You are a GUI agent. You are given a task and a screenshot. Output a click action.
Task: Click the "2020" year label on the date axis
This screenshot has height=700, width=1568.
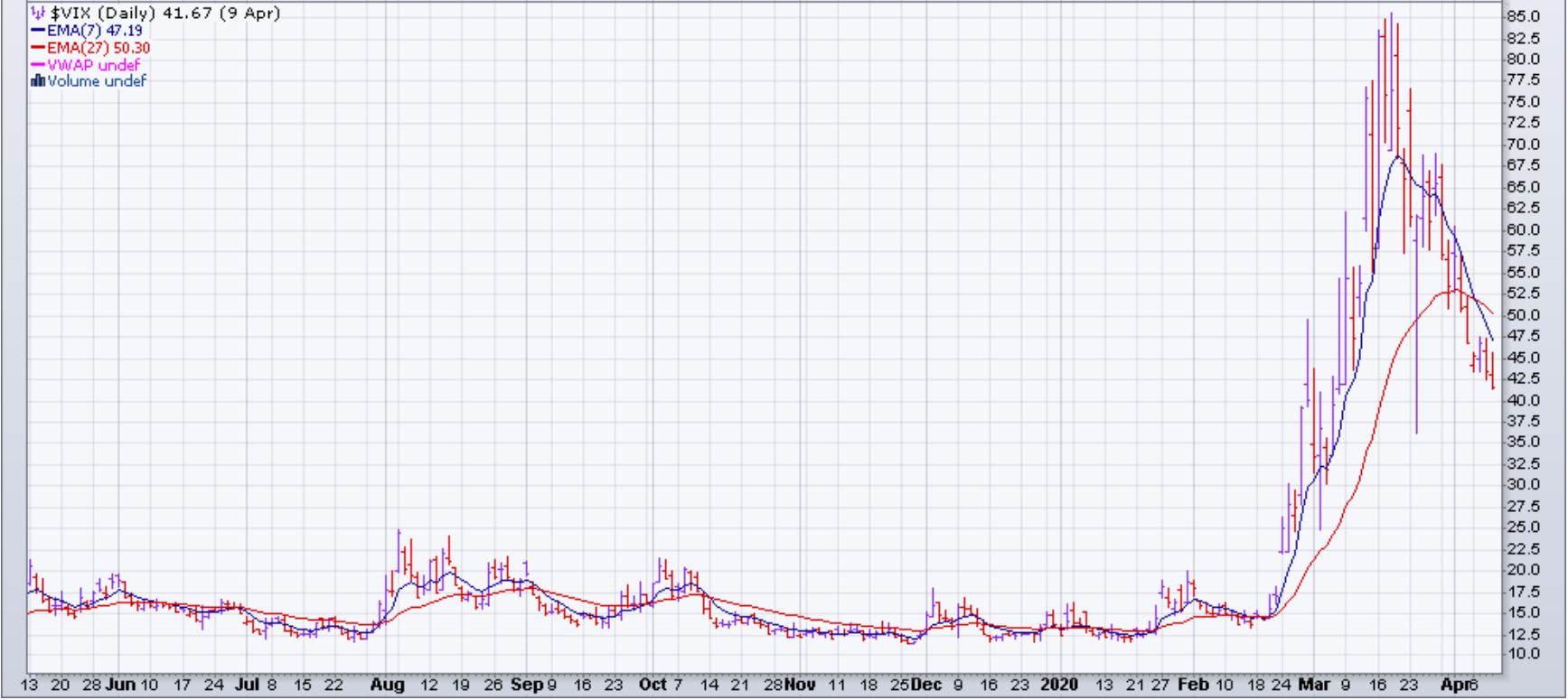click(x=1060, y=685)
